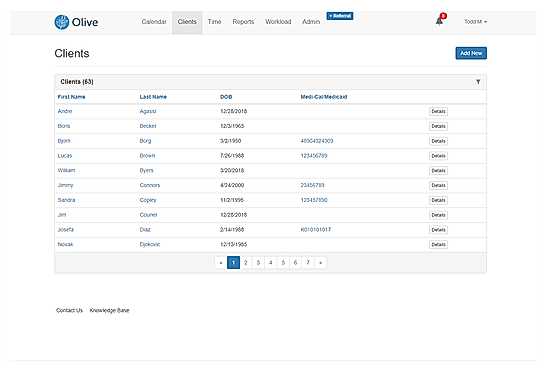The height and width of the screenshot is (368, 546).
Task: Open the Time tab
Action: tap(214, 22)
